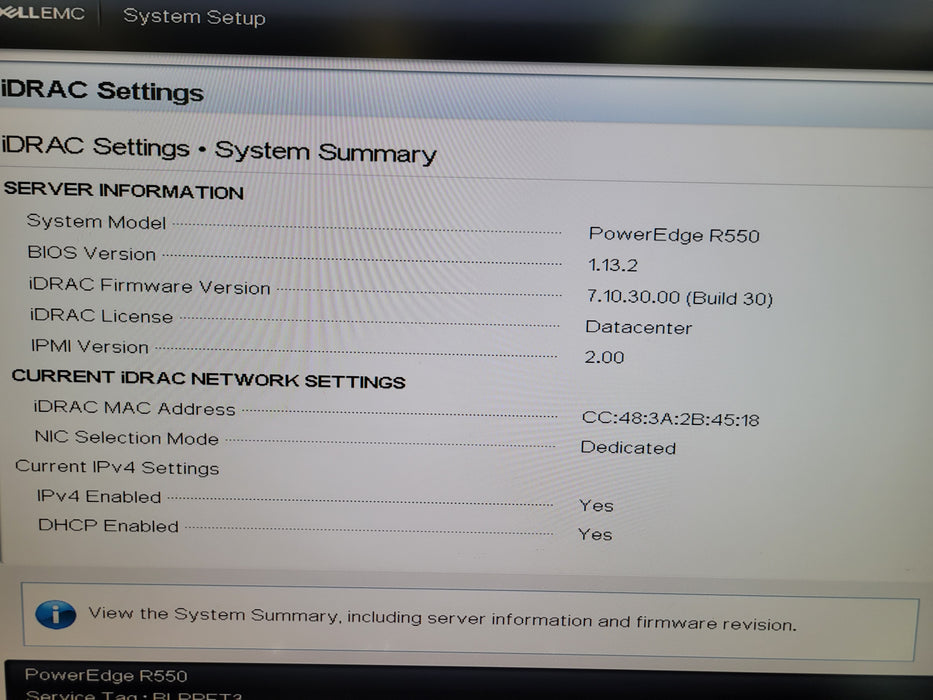Screen dimensions: 933x700
Task: Click the View the System Summary help text
Action: point(442,618)
